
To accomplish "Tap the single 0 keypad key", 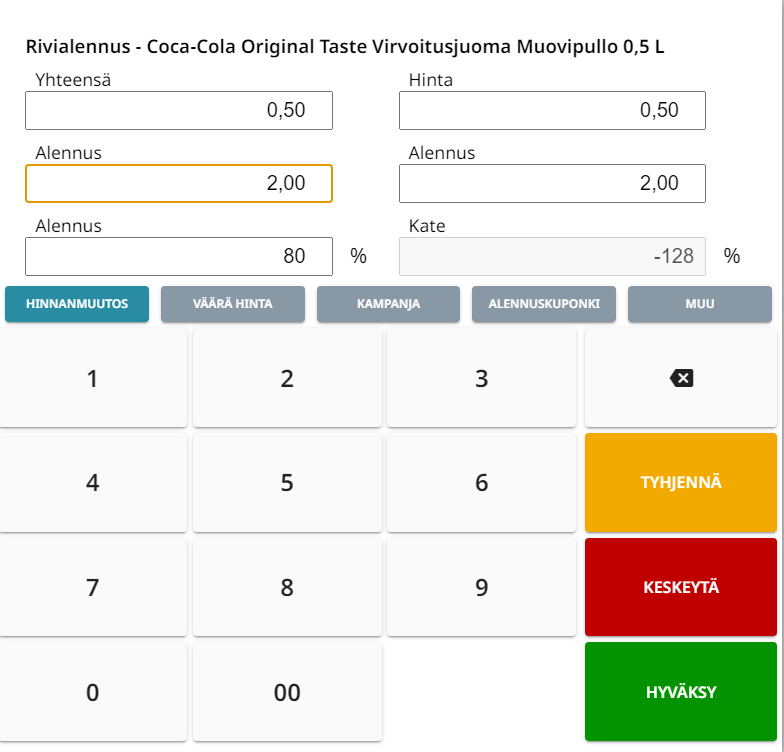I will (x=93, y=692).
